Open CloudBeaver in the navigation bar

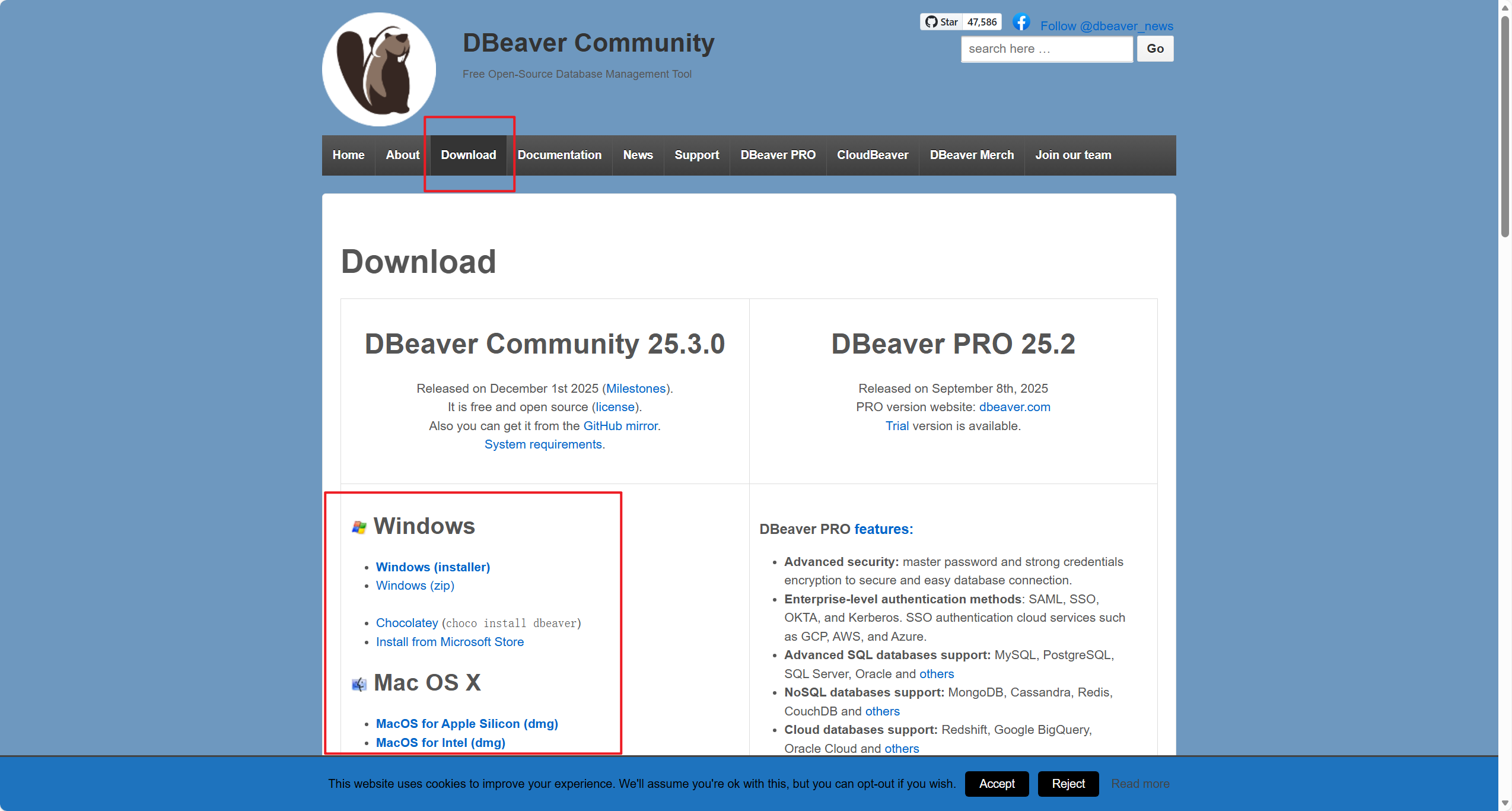tap(872, 155)
